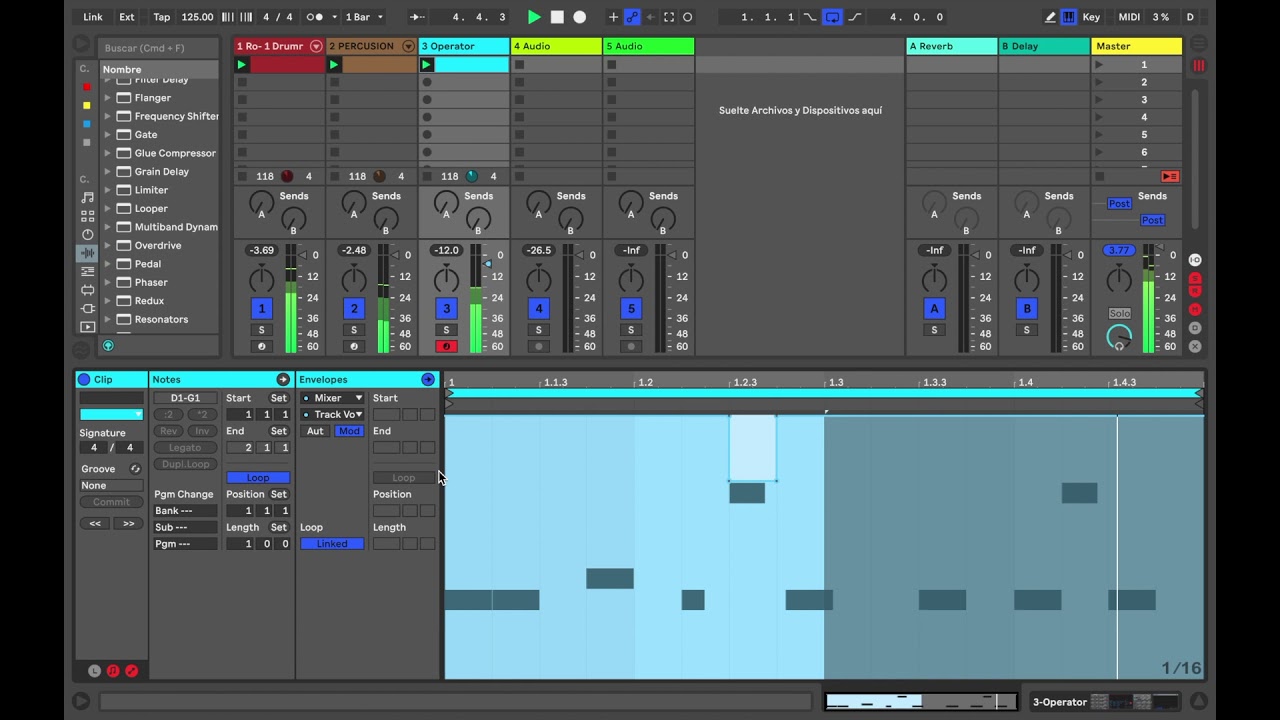Solo track 2 with its S button

pyautogui.click(x=354, y=330)
